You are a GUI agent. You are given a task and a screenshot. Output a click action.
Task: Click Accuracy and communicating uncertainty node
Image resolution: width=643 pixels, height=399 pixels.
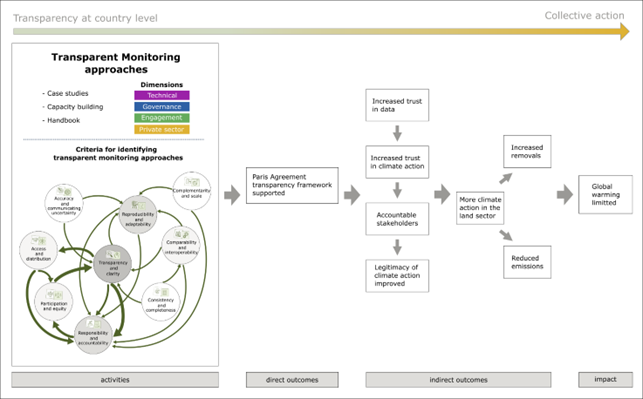(64, 203)
